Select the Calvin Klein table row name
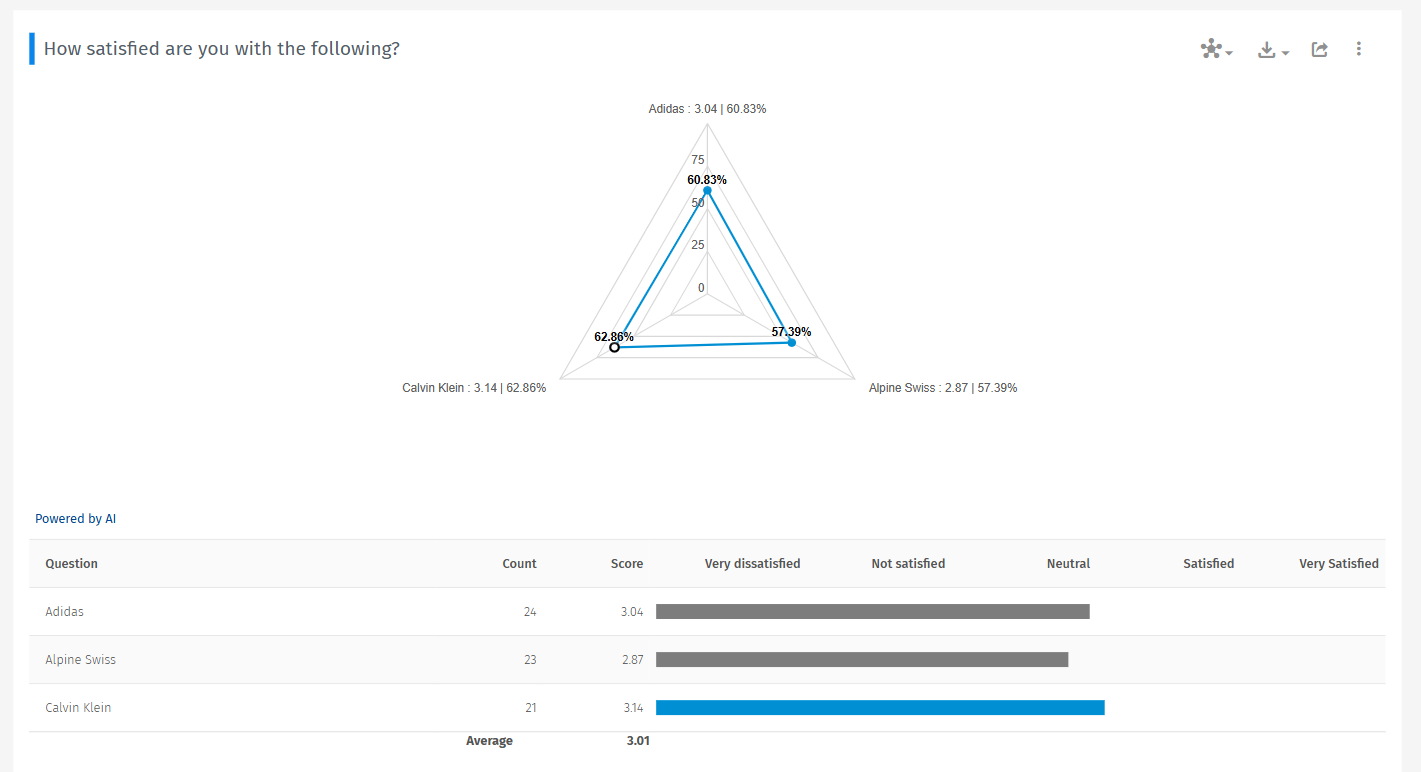 (x=78, y=707)
